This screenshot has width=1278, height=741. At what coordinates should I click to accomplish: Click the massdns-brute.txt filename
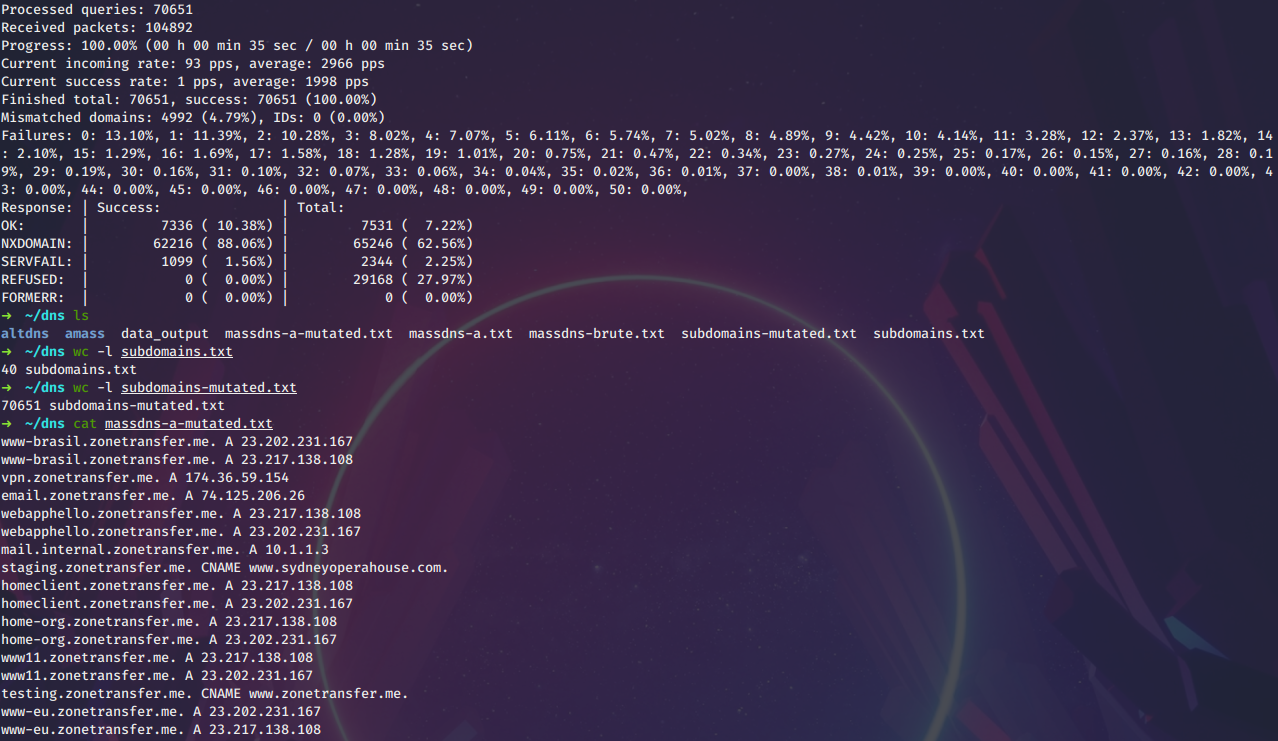596,334
